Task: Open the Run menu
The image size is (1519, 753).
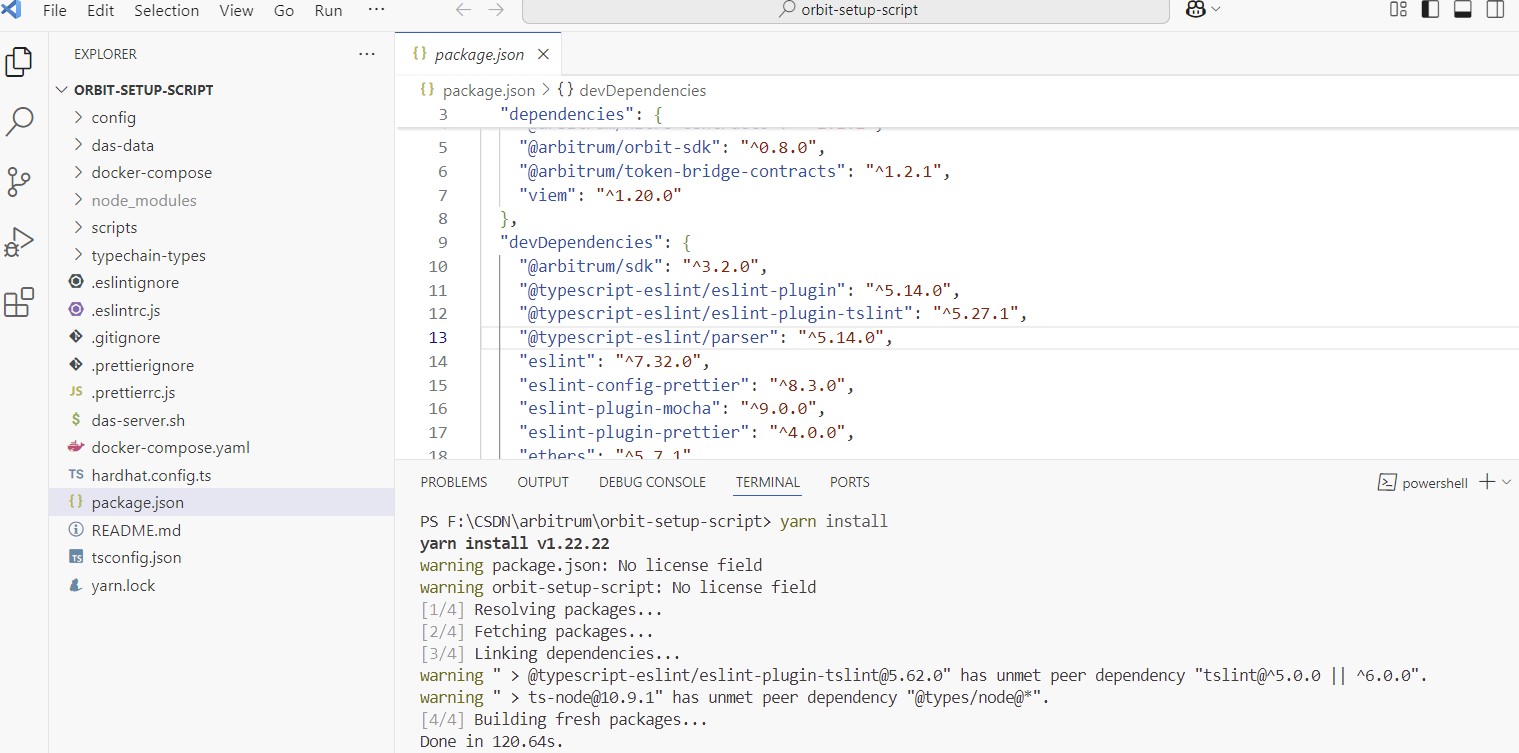Action: [x=328, y=10]
